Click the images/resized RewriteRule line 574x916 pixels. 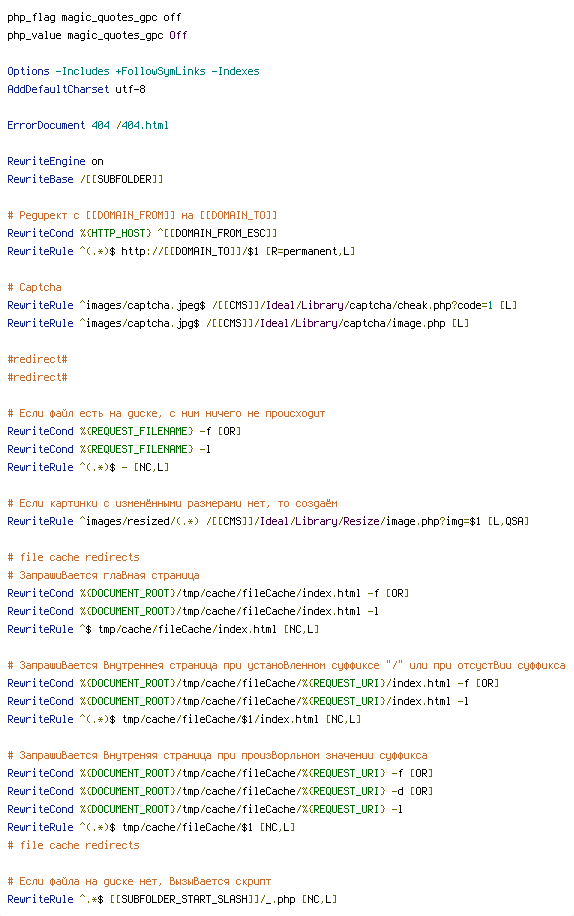pos(268,521)
